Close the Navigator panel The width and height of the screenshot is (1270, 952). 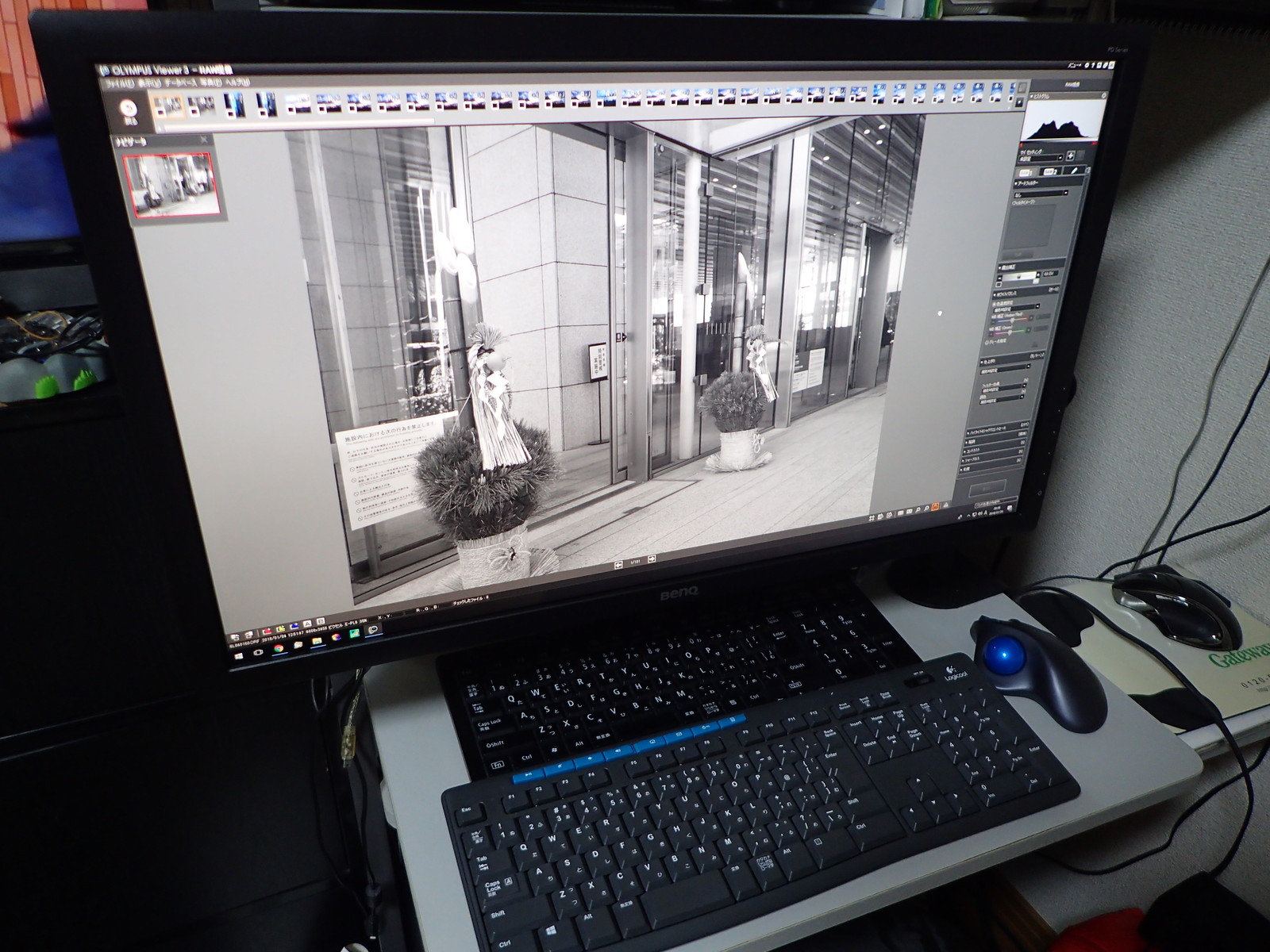point(203,140)
